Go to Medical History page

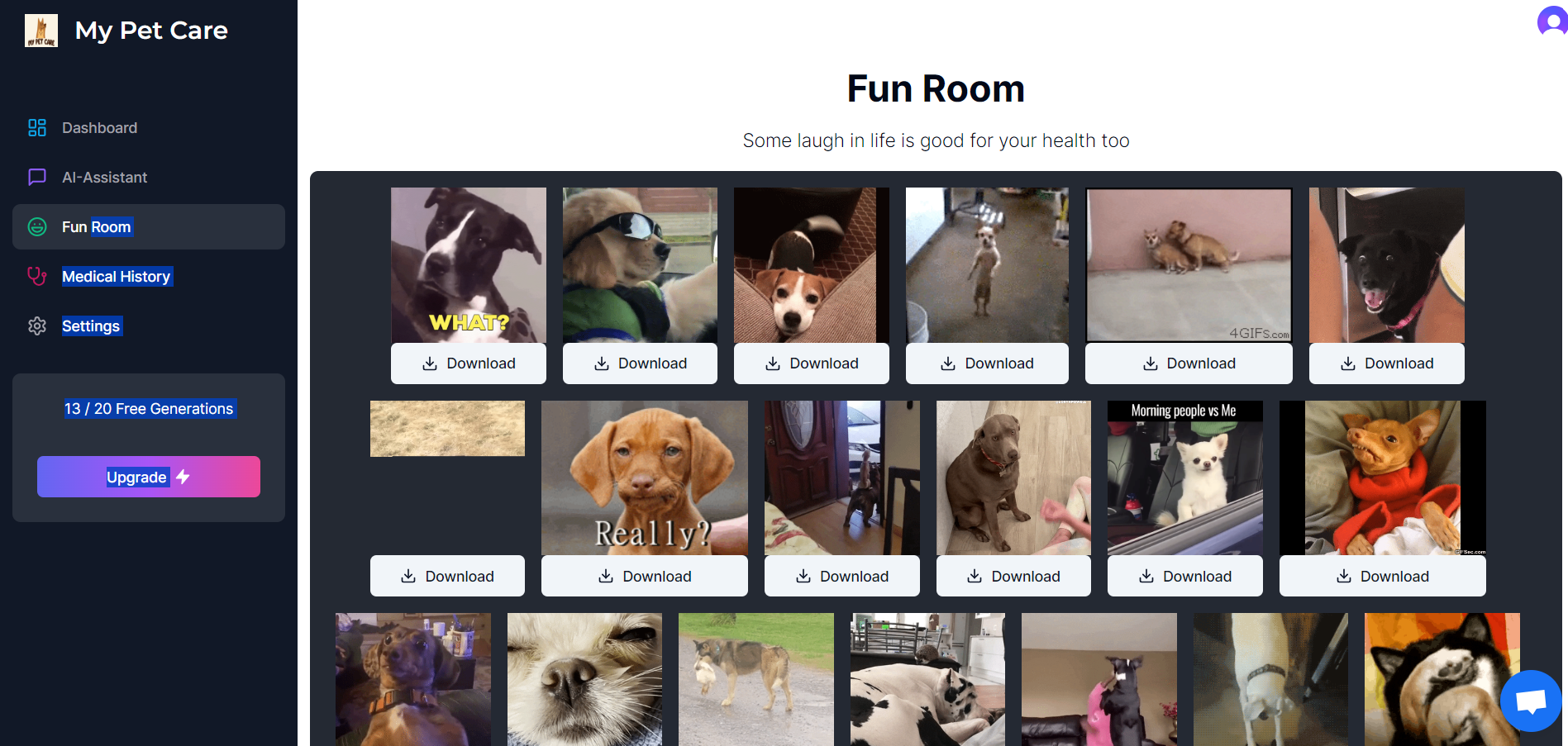coord(117,277)
